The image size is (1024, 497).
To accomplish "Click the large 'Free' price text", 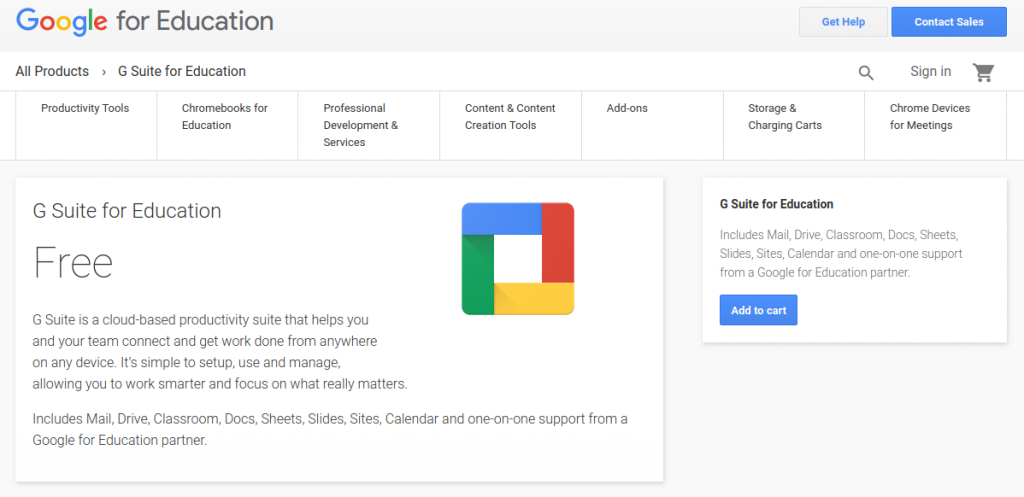I will (x=73, y=263).
